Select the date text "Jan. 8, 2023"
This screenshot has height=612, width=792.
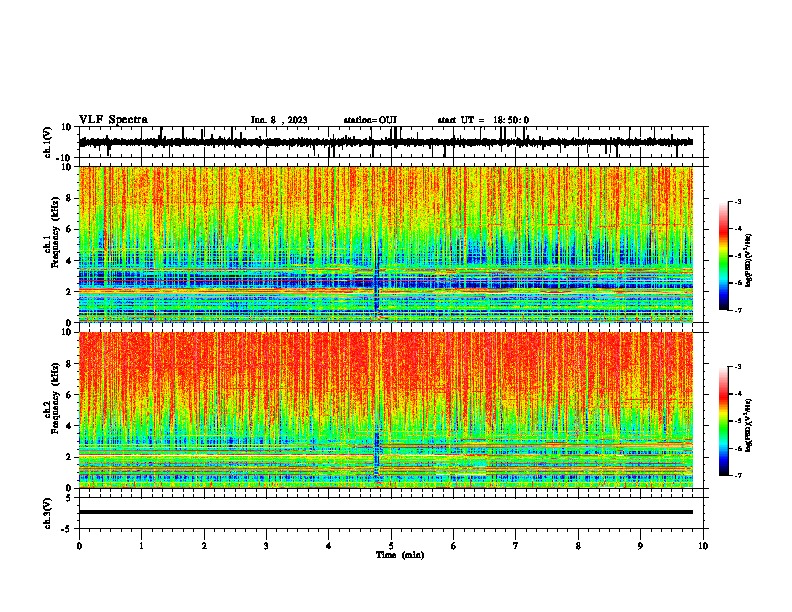point(279,120)
